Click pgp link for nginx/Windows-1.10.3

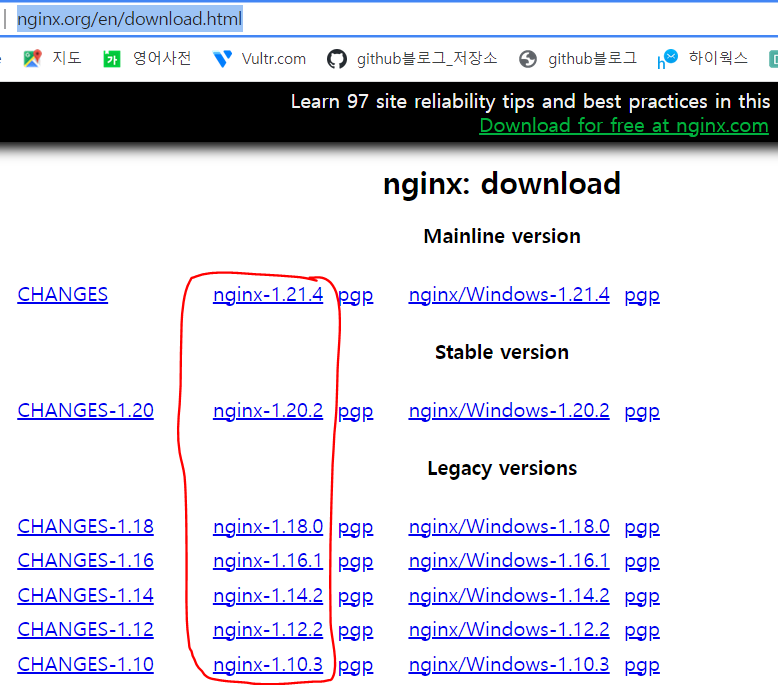pos(642,665)
